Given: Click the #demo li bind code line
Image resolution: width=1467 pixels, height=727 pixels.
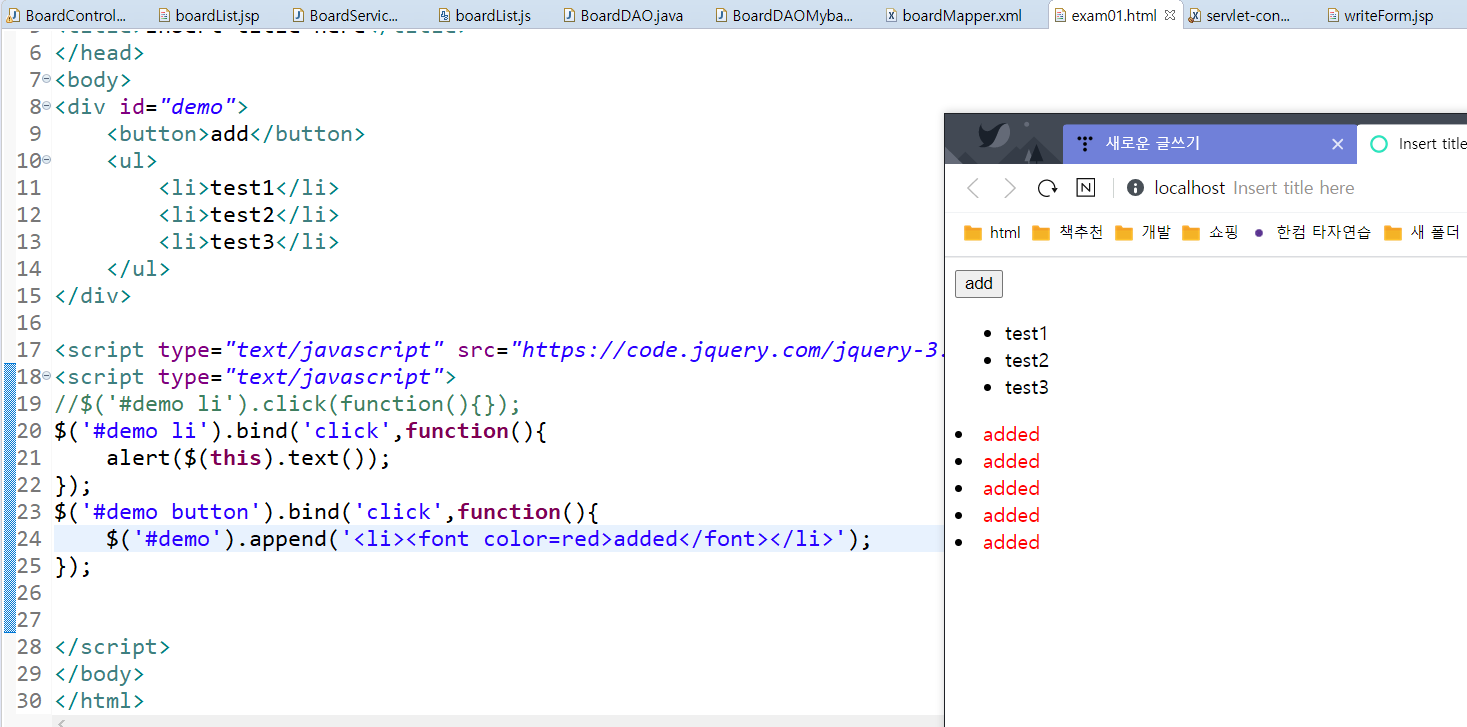Looking at the screenshot, I should 300,431.
